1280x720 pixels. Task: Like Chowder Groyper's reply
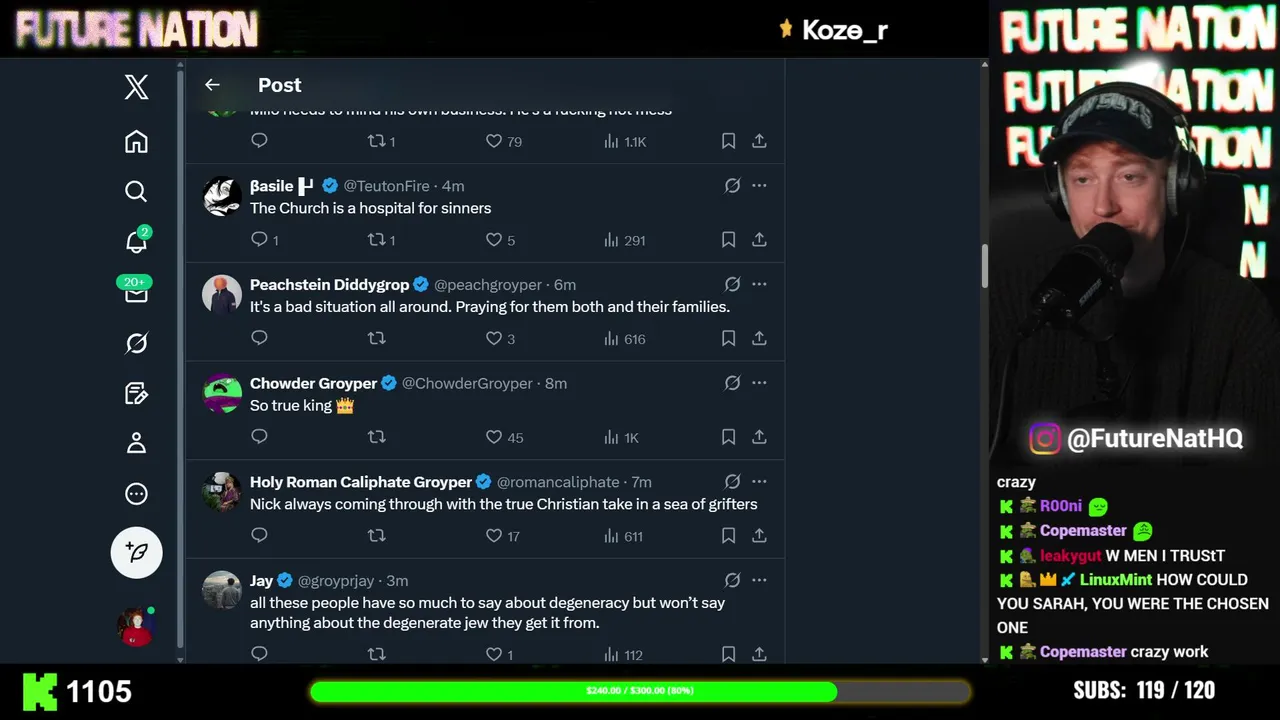coord(494,437)
